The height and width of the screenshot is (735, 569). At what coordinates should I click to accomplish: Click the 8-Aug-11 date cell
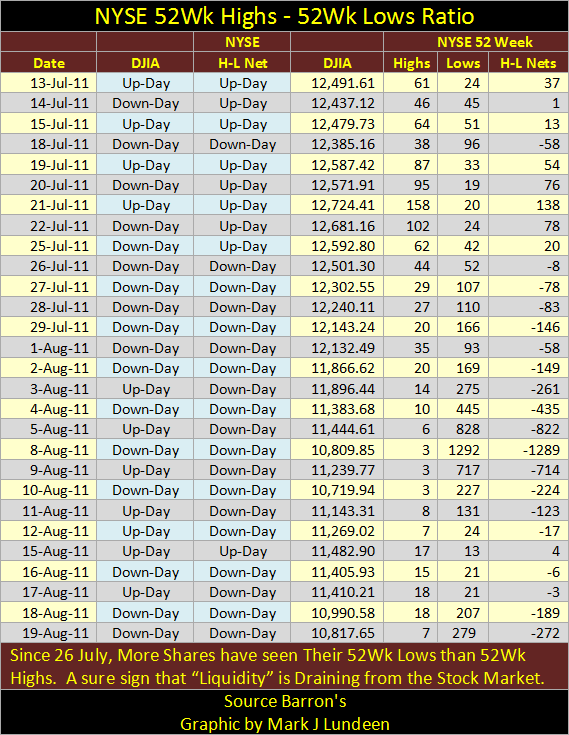click(49, 450)
